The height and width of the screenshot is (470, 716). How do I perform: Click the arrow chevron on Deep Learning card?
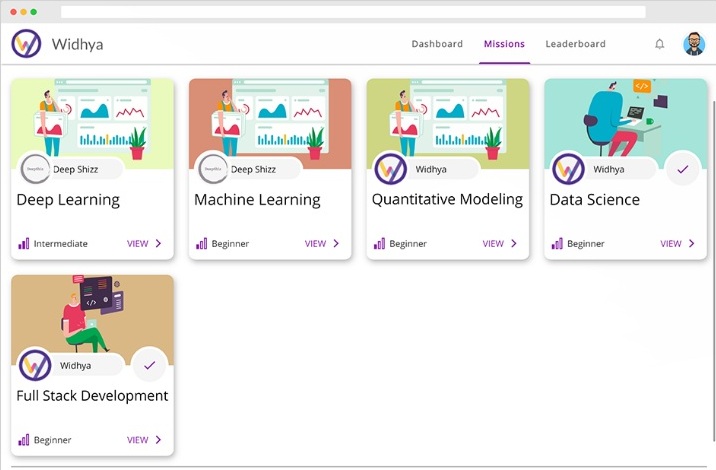pos(158,243)
